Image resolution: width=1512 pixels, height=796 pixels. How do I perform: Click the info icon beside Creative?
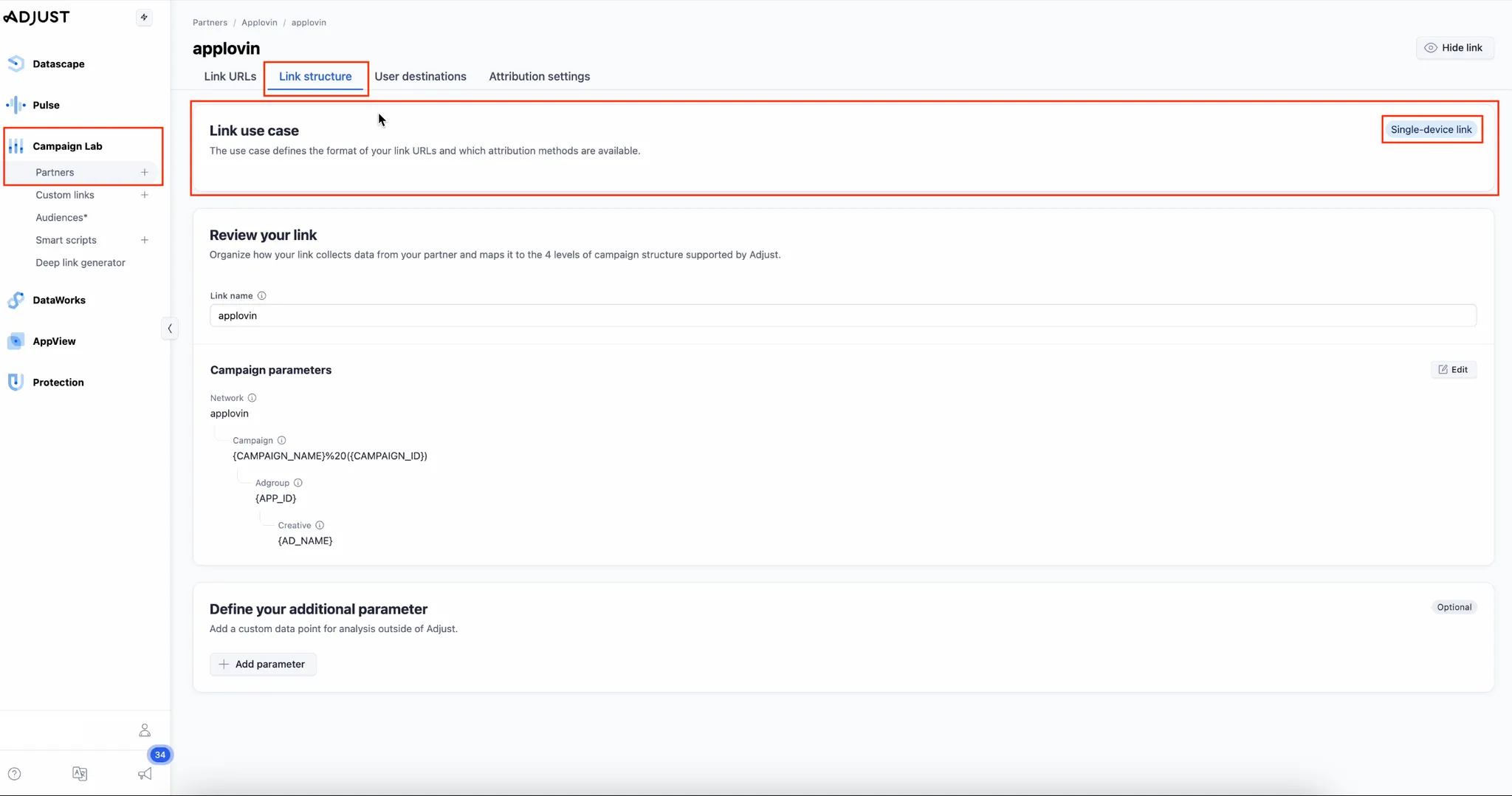click(320, 525)
